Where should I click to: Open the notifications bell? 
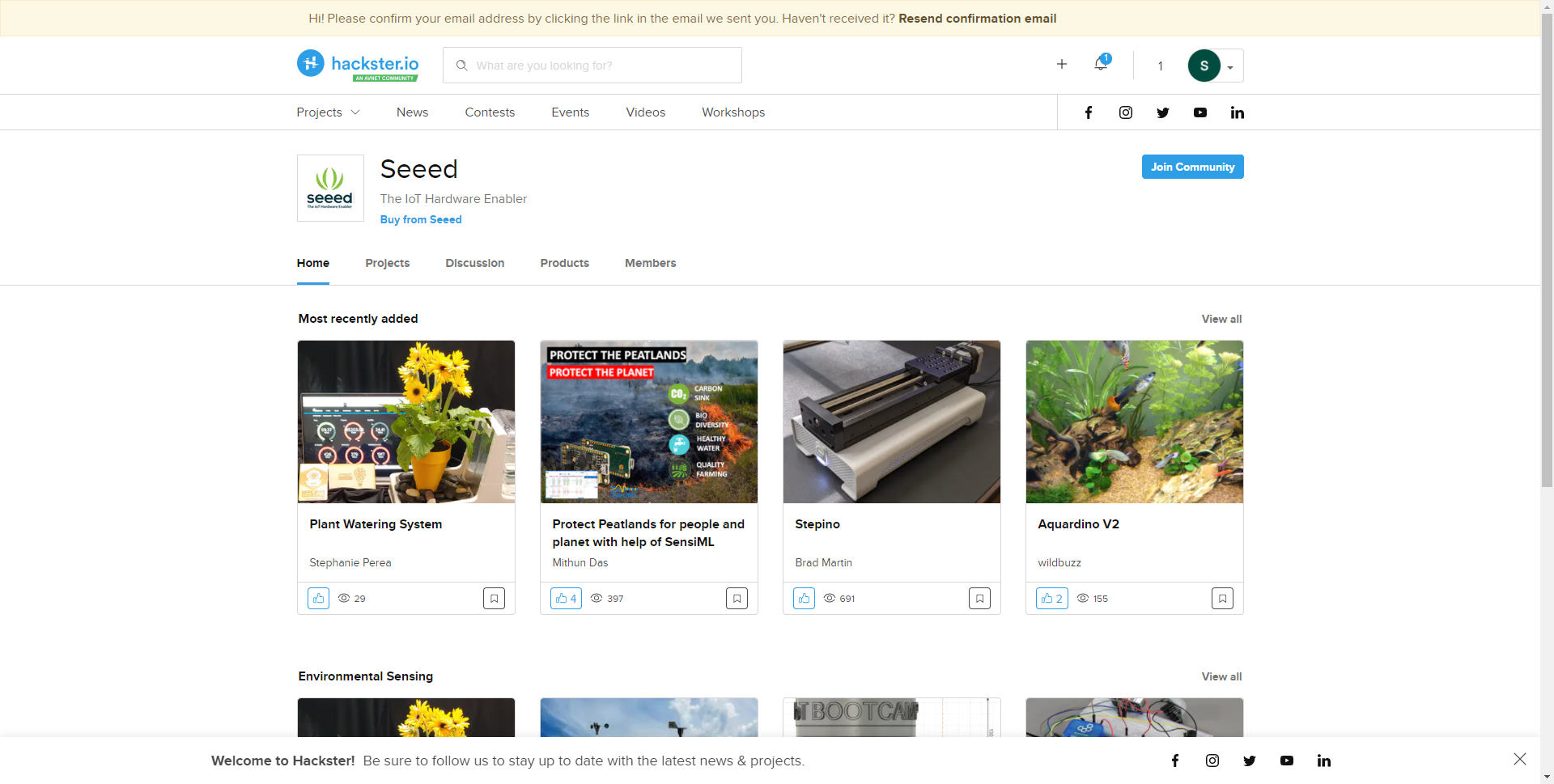[1101, 63]
